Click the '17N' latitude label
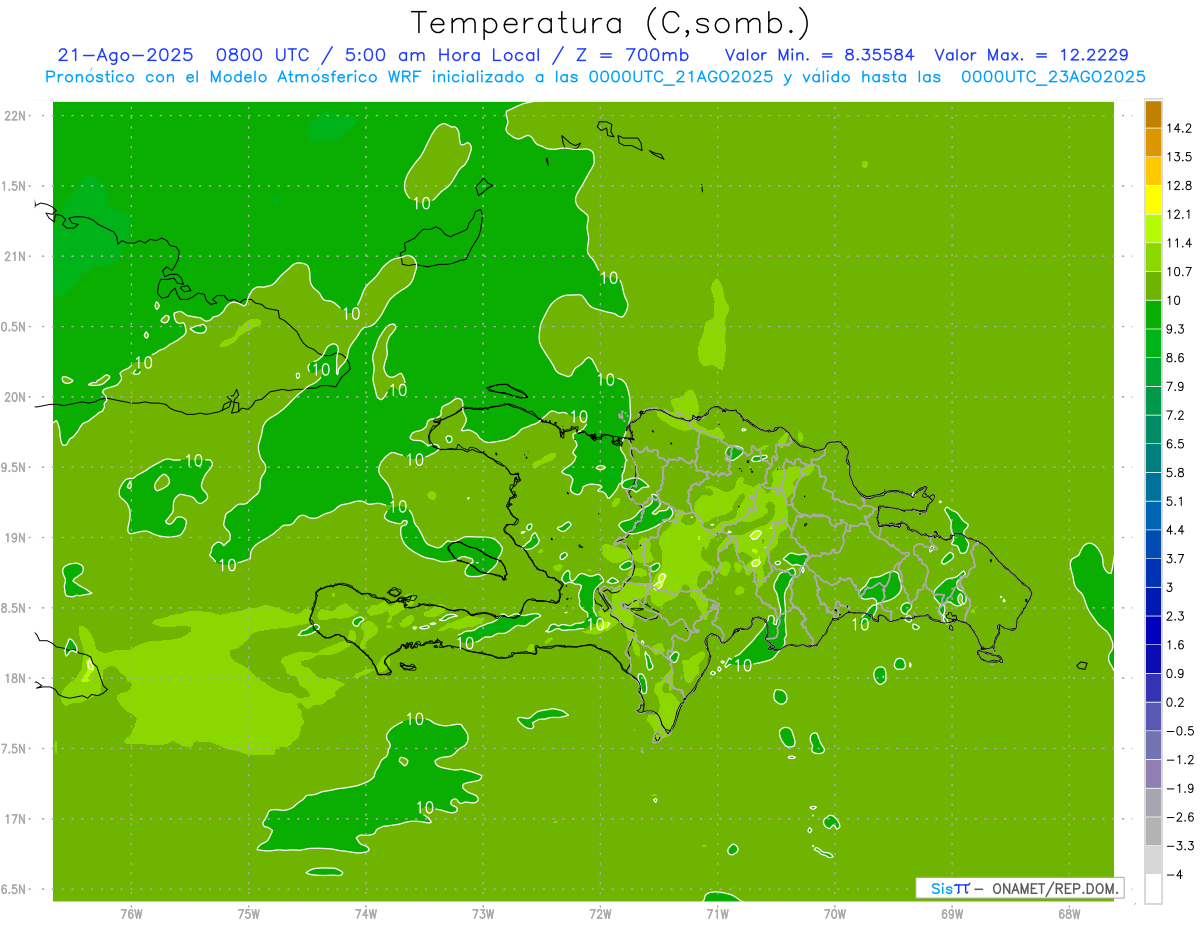This screenshot has height=927, width=1200. click(15, 820)
